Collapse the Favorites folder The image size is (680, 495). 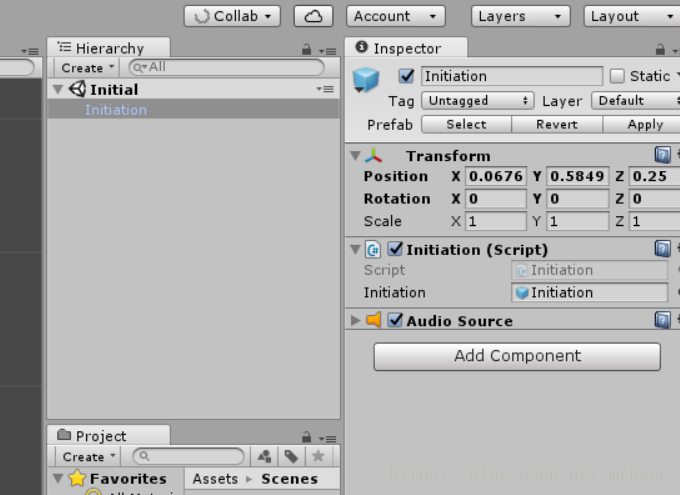[x=58, y=479]
